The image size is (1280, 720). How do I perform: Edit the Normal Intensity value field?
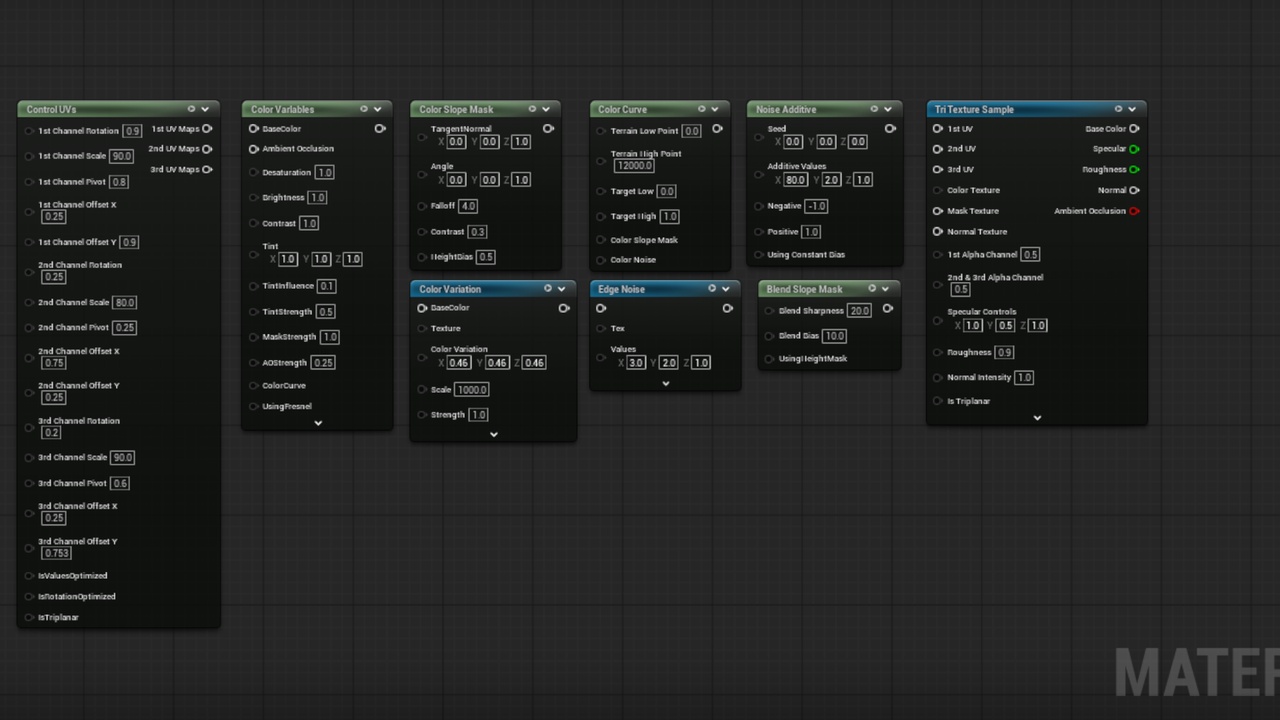point(1024,378)
